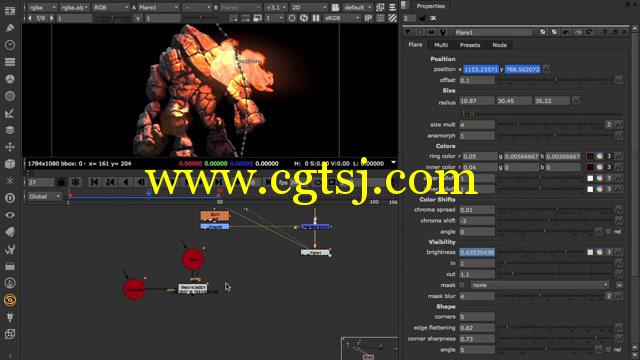Open the sRGB viewer process dropdown
This screenshot has height=360, width=640.
pos(342,18)
